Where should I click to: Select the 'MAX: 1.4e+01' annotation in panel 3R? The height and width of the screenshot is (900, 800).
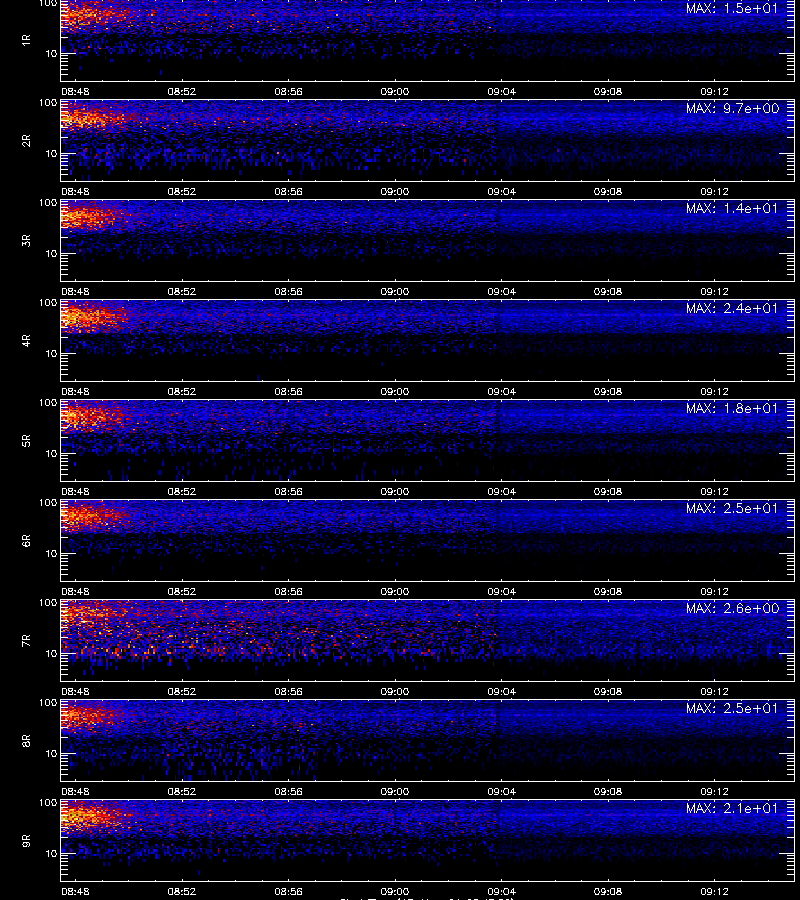click(x=732, y=208)
